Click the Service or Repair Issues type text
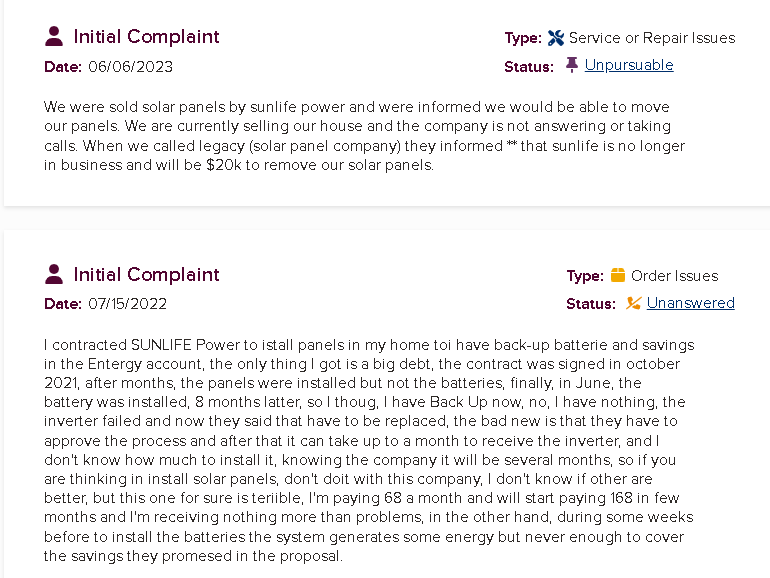 point(652,38)
